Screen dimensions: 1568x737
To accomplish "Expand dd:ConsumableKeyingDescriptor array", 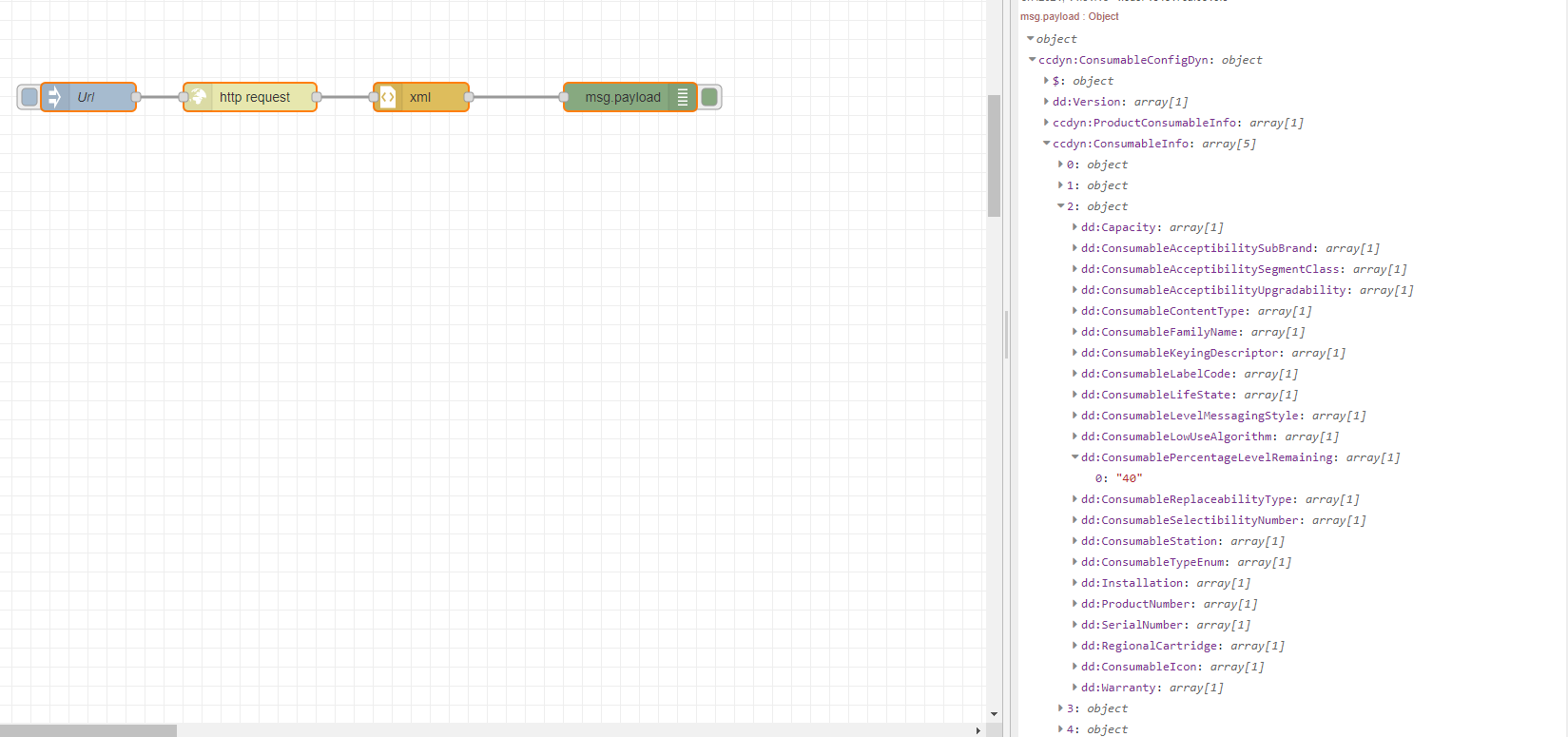I will (x=1075, y=353).
